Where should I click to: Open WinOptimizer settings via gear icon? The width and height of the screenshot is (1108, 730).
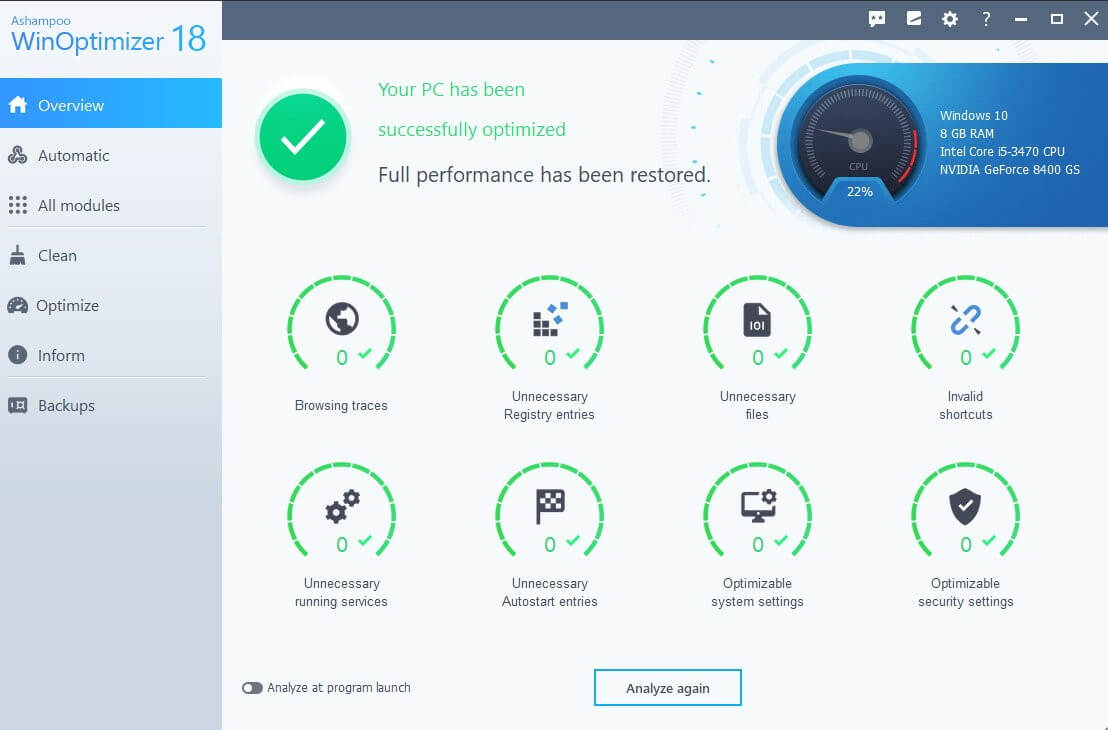[949, 18]
